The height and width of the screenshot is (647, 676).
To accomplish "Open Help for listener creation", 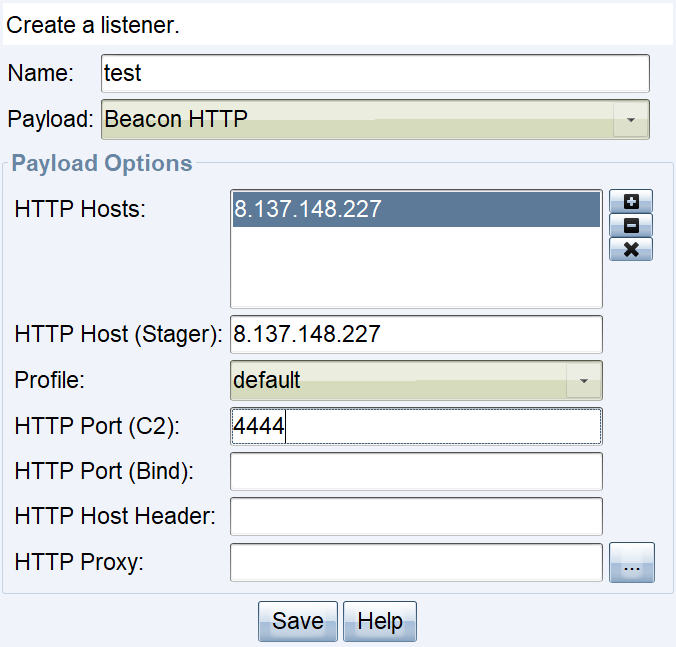I will [x=379, y=621].
